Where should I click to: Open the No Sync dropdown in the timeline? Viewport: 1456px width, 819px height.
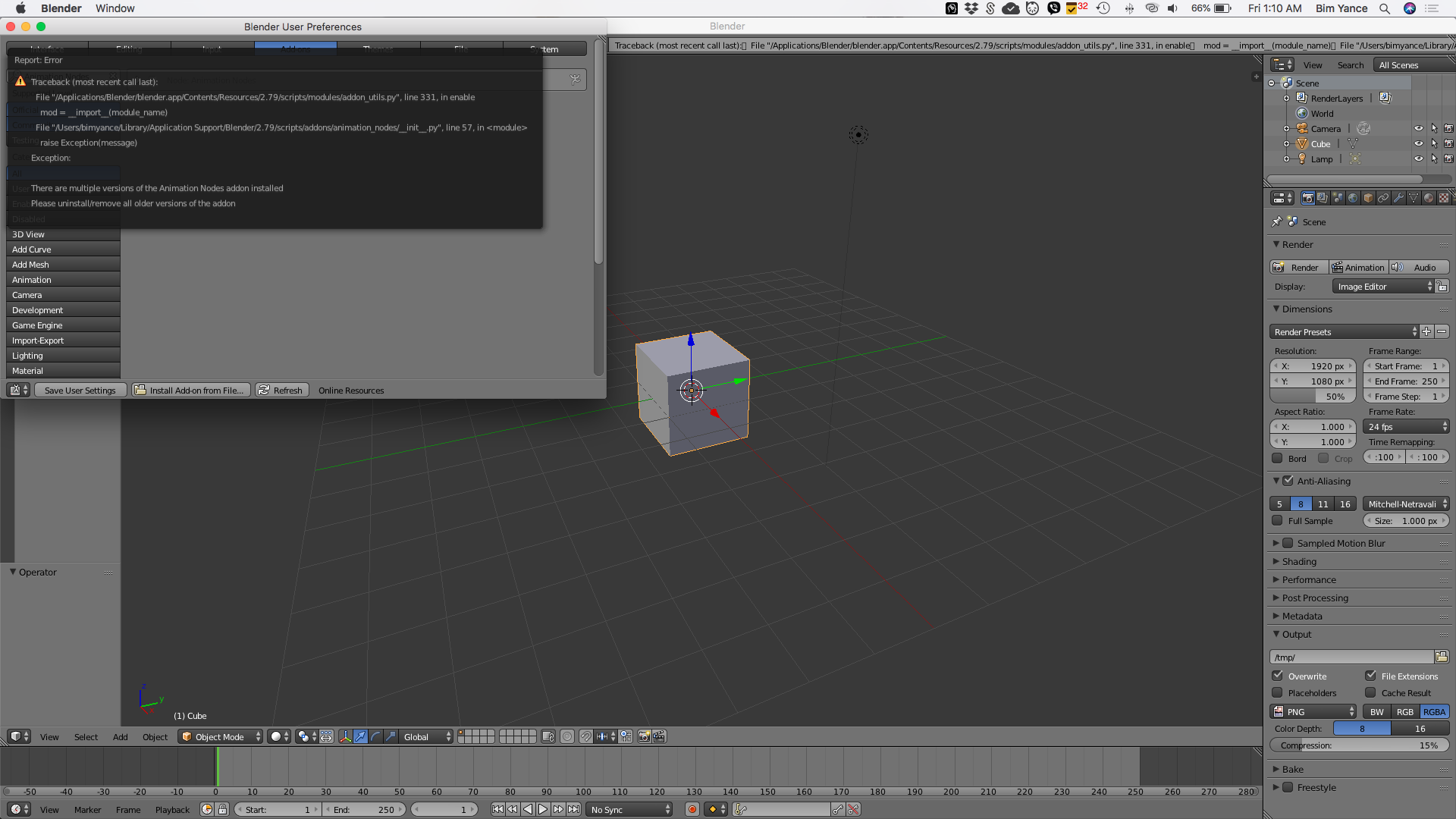(628, 809)
